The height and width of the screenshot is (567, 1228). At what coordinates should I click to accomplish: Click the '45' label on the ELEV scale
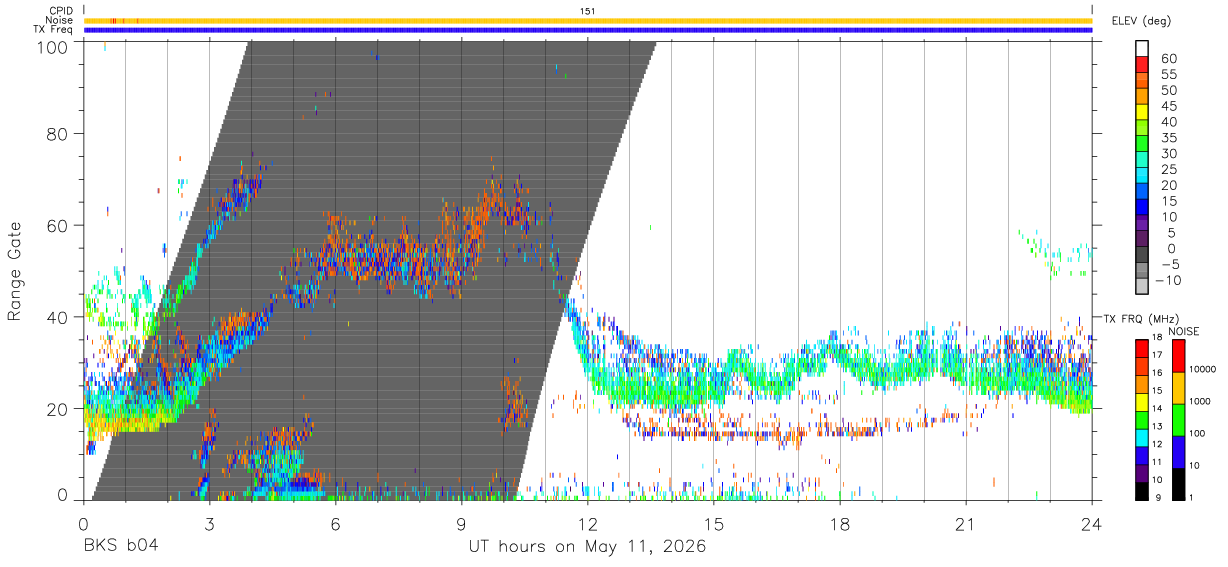pos(1168,106)
